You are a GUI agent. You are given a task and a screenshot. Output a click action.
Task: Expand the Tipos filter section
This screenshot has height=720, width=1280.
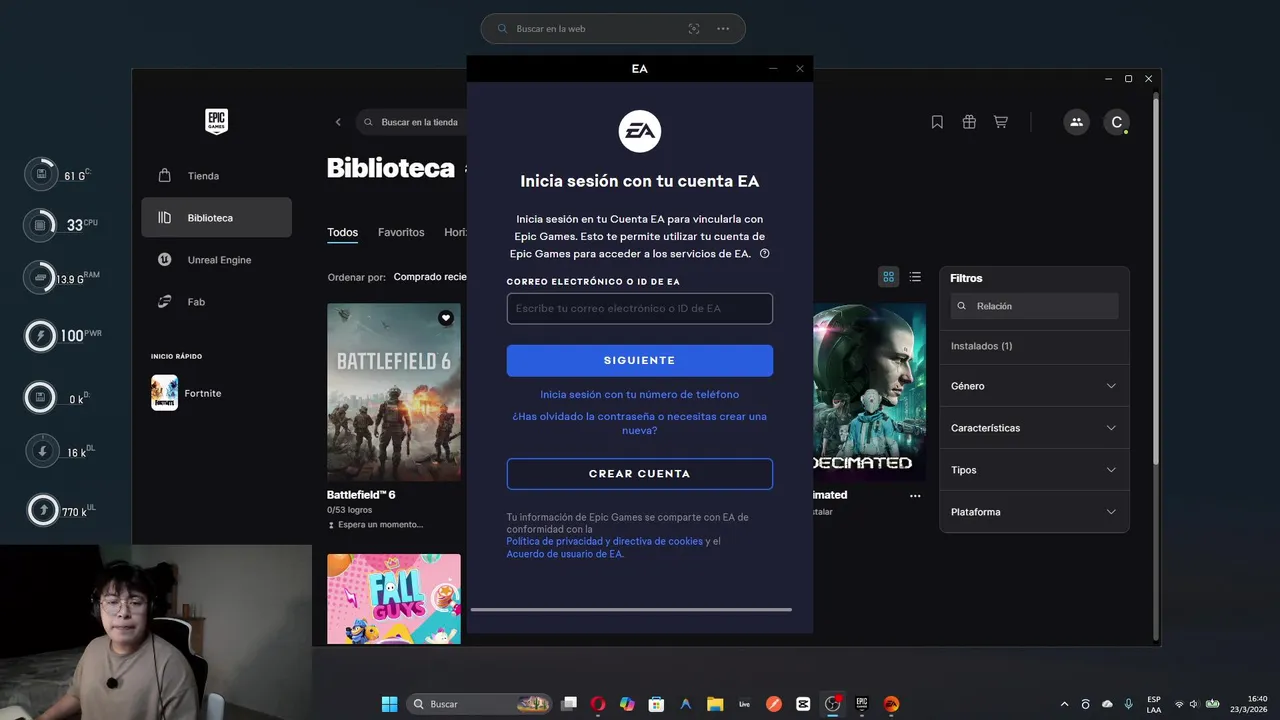pos(1034,470)
